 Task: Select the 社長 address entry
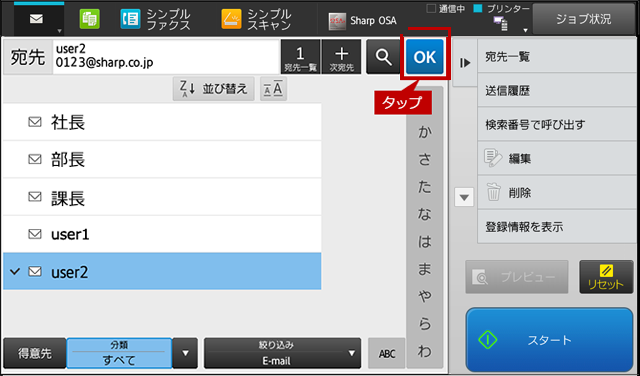[162, 122]
